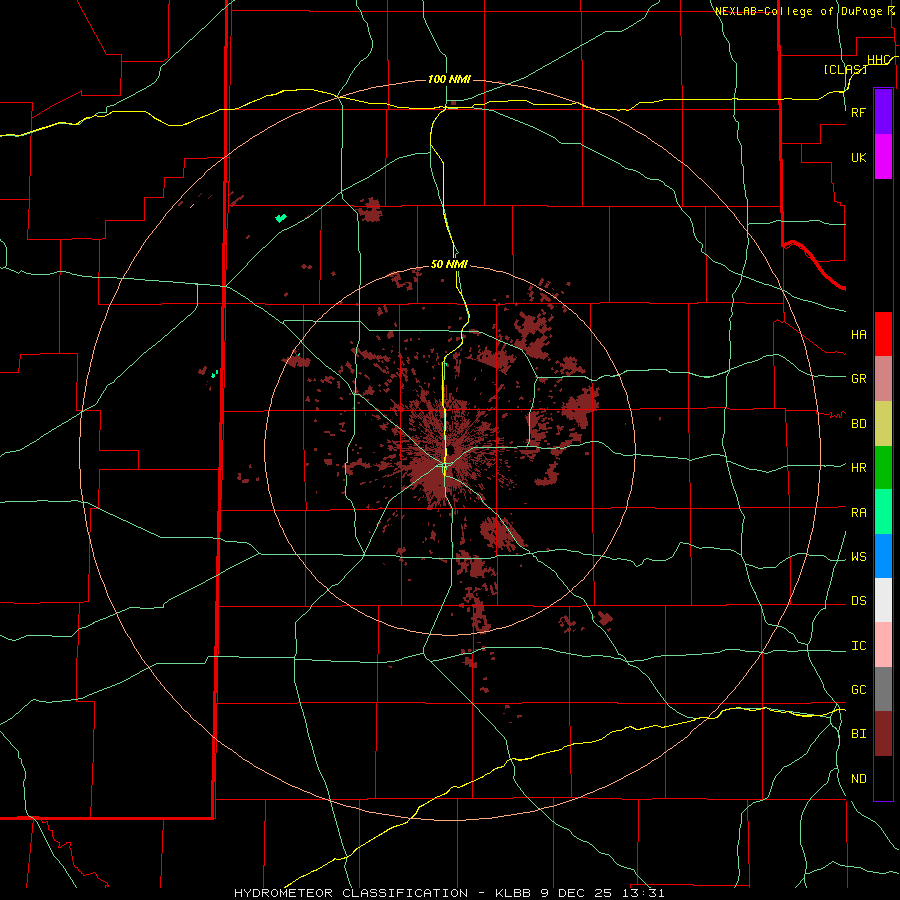
Task: Click the RF purple legend swatch
Action: pyautogui.click(x=883, y=112)
